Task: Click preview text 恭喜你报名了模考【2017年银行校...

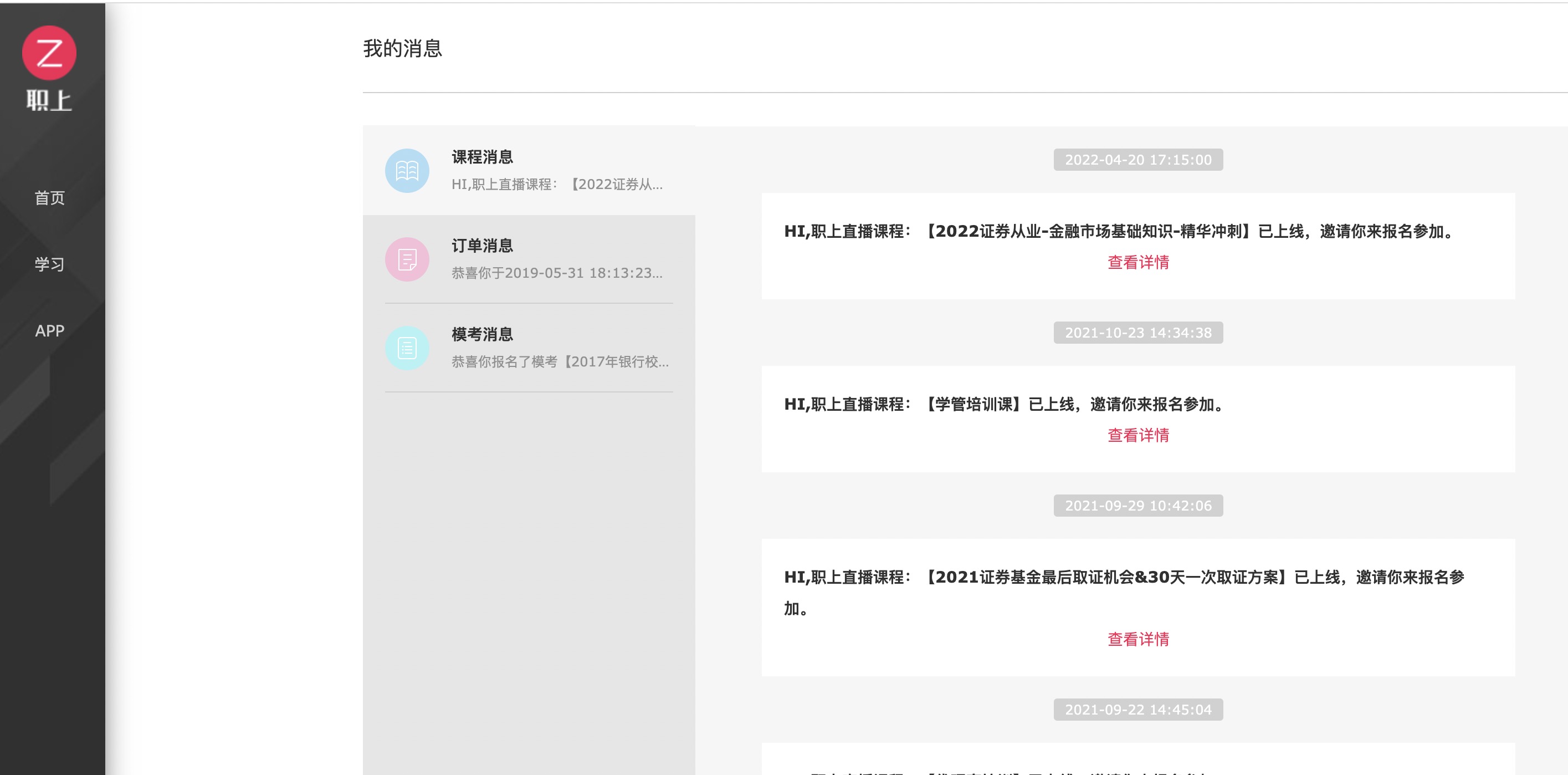Action: 560,361
